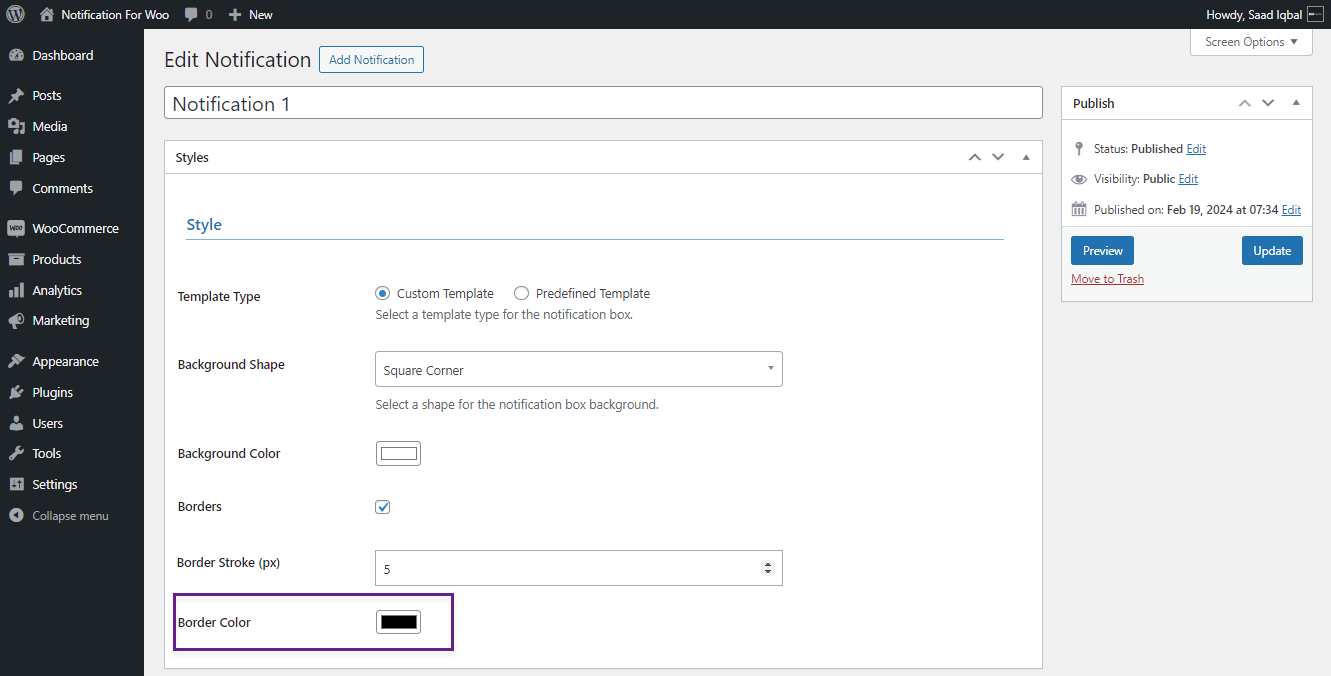Collapse the Styles panel with triangle toggle
Screen dimensions: 1331x676
1025,158
